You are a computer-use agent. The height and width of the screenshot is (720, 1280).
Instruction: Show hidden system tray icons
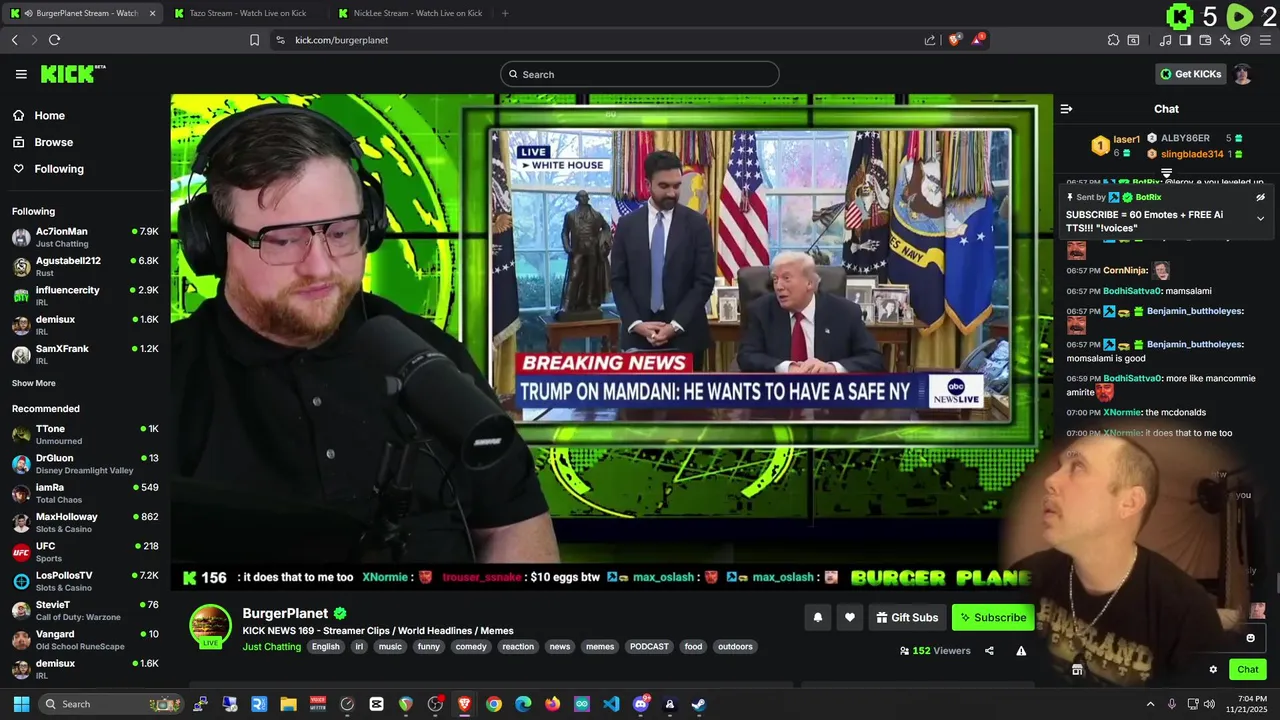point(1150,704)
